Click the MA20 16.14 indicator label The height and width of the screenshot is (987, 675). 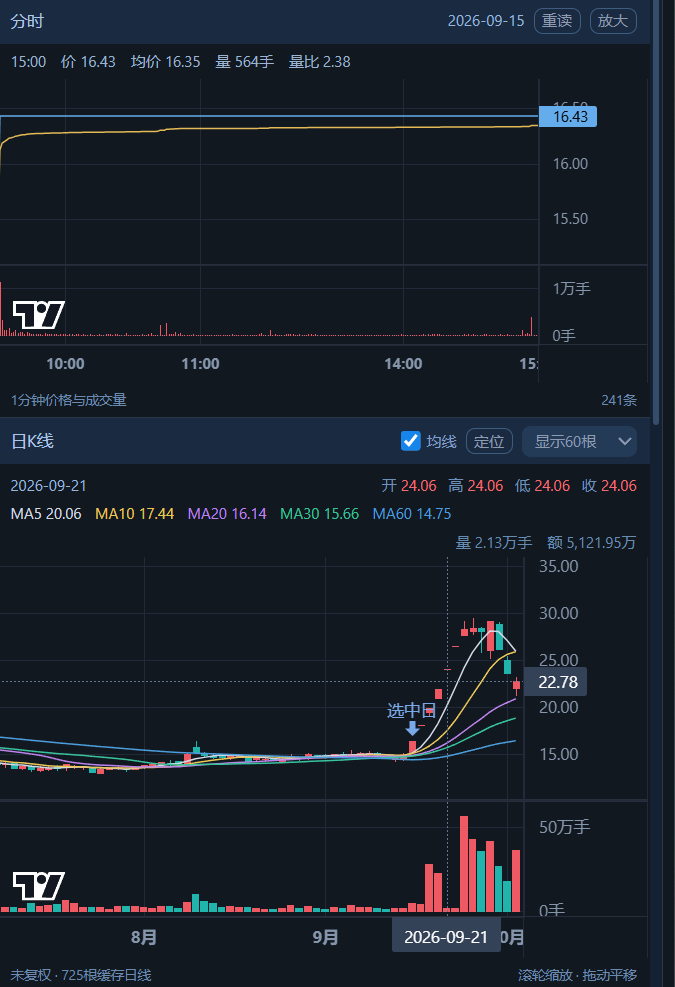coord(227,514)
